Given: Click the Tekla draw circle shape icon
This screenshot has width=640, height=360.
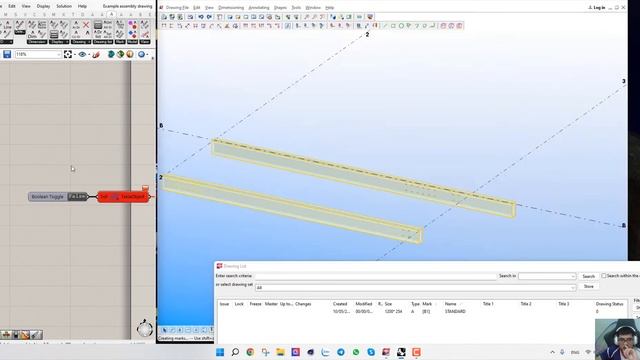Looking at the screenshot, I should coord(401,26).
